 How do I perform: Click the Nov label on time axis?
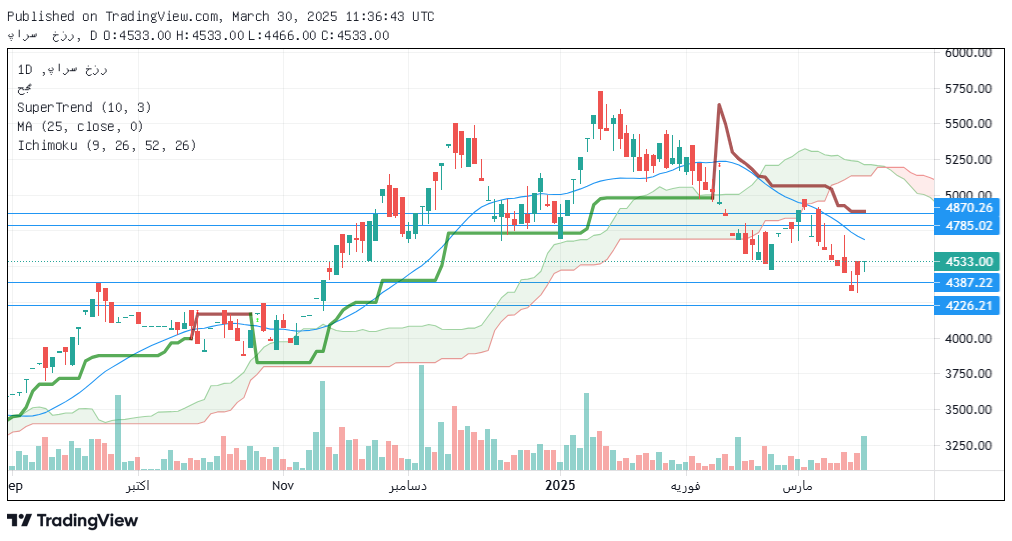pos(283,485)
